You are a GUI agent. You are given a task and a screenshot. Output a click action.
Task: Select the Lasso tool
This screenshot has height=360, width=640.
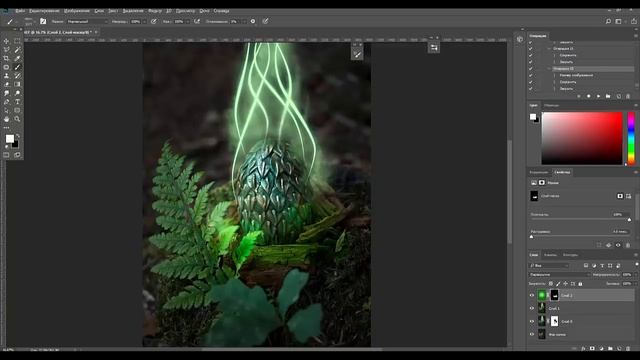tap(7, 50)
